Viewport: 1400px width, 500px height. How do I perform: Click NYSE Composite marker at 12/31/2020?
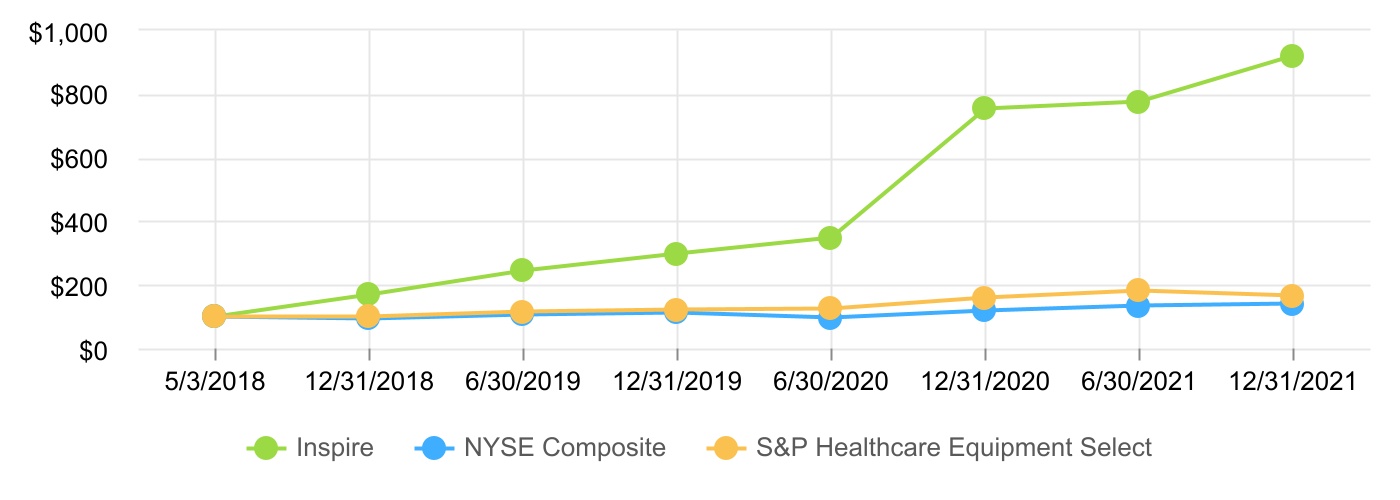click(984, 311)
